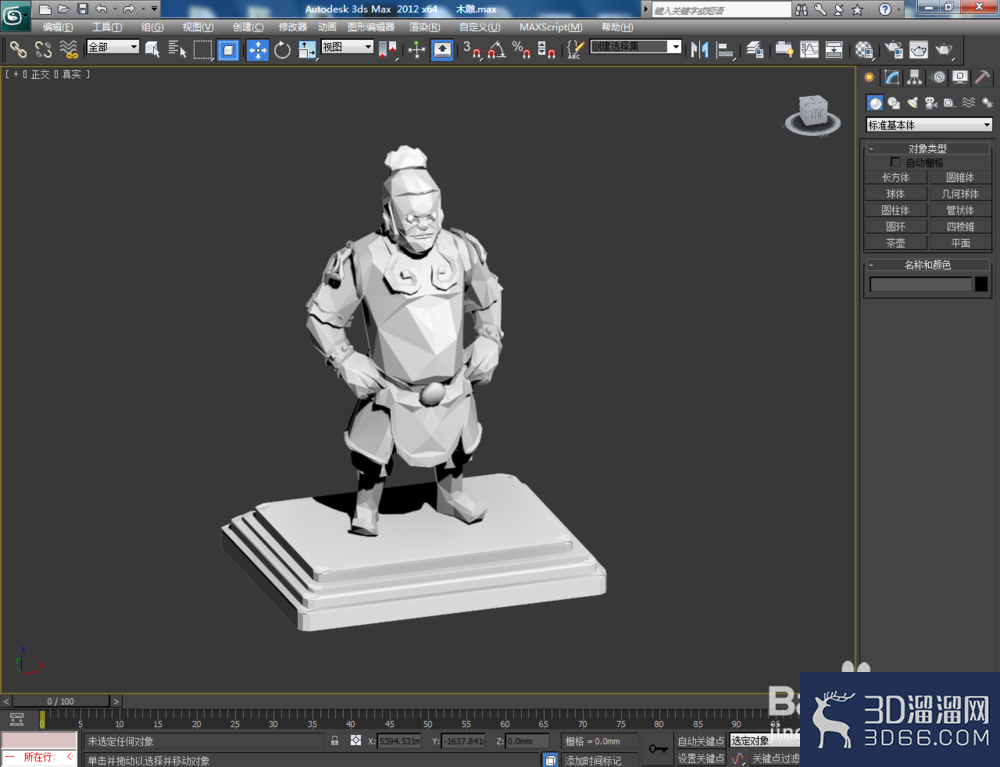
Task: Click the Undo arrow icon
Action: coord(101,9)
